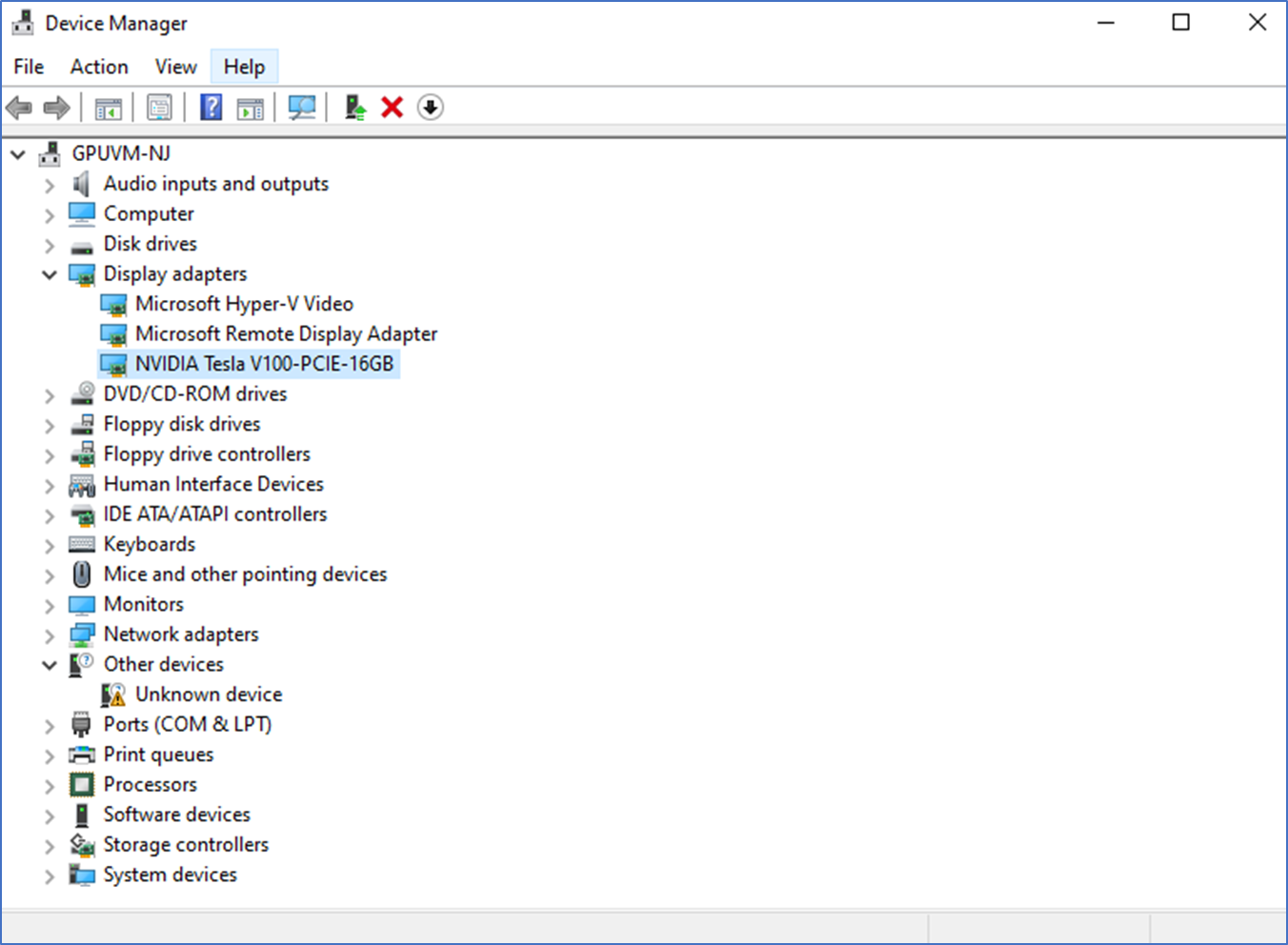The width and height of the screenshot is (1288, 945).
Task: Expand the System devices arrow
Action: (50, 876)
